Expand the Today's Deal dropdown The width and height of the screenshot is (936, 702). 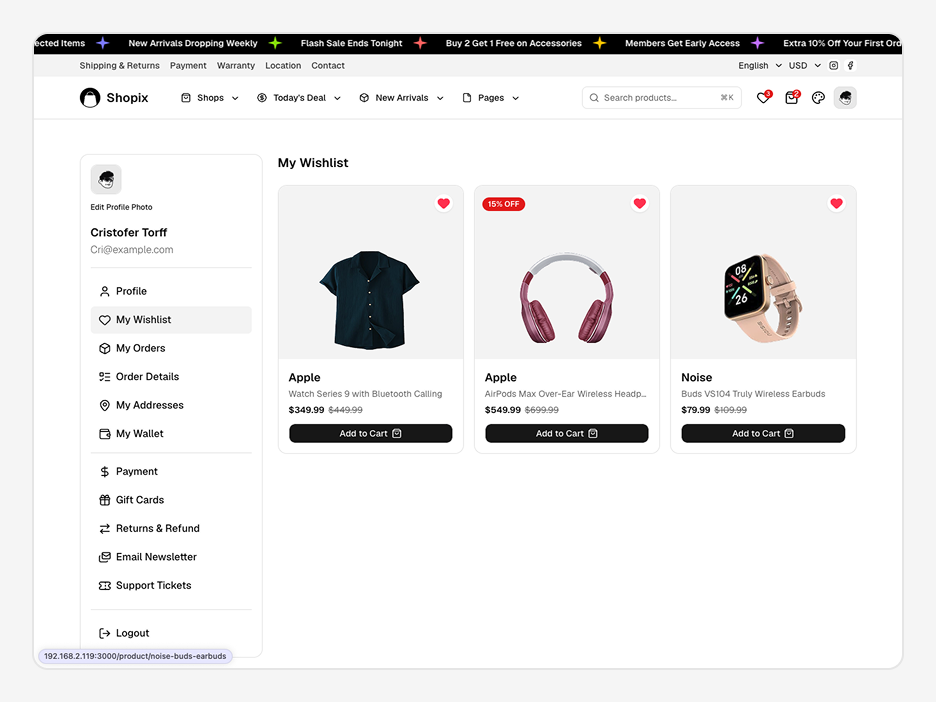tap(299, 98)
